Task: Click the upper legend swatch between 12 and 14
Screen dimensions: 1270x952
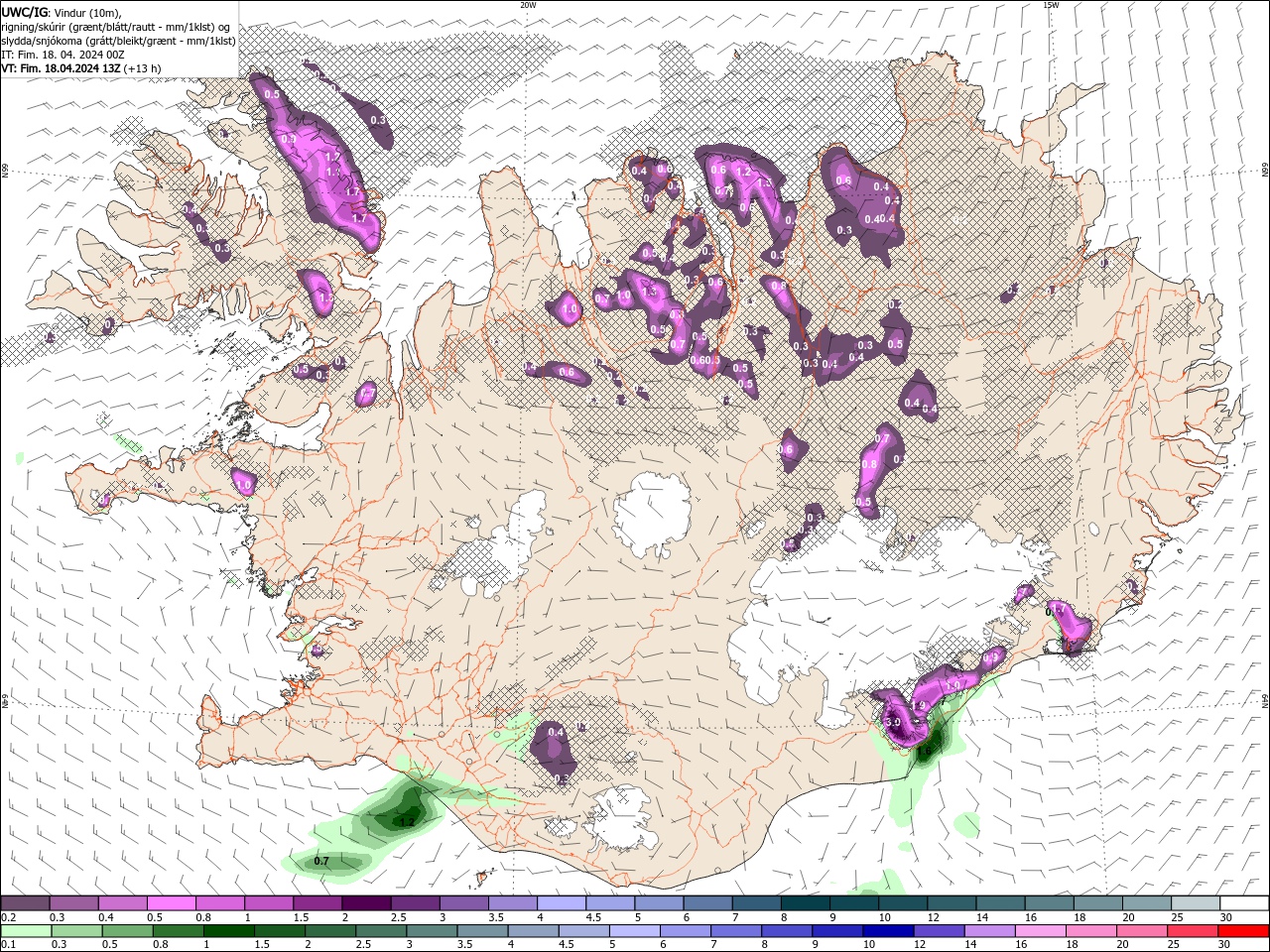Action: [951, 902]
